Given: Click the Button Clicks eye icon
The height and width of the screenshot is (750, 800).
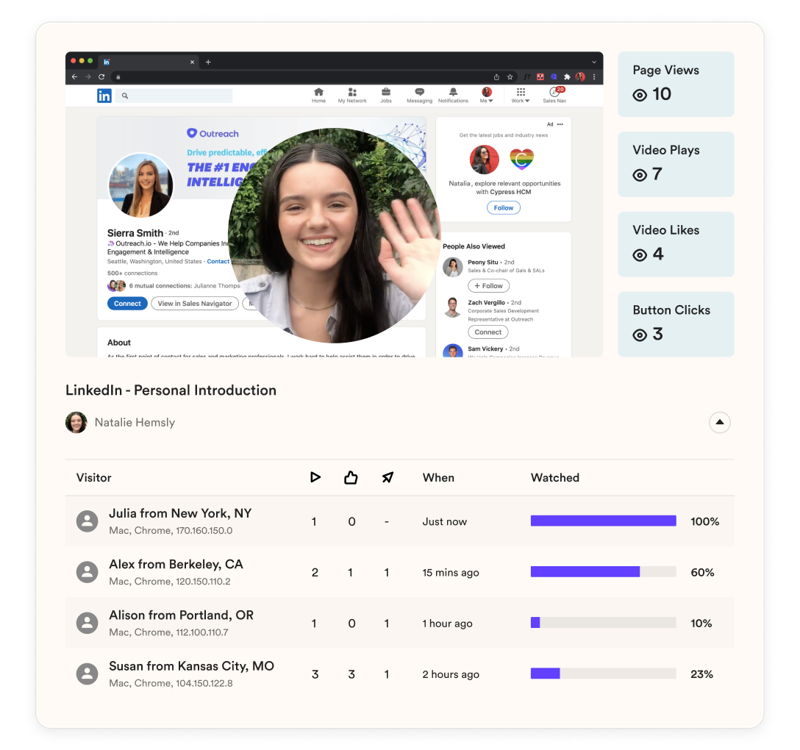Looking at the screenshot, I should [x=640, y=335].
